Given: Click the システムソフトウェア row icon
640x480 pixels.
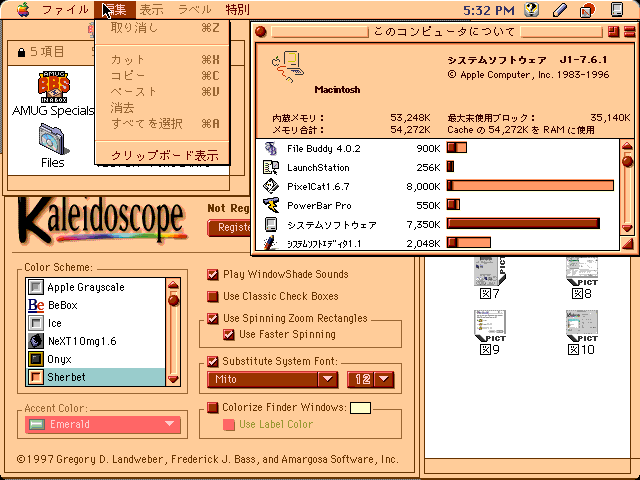Looking at the screenshot, I should click(271, 224).
